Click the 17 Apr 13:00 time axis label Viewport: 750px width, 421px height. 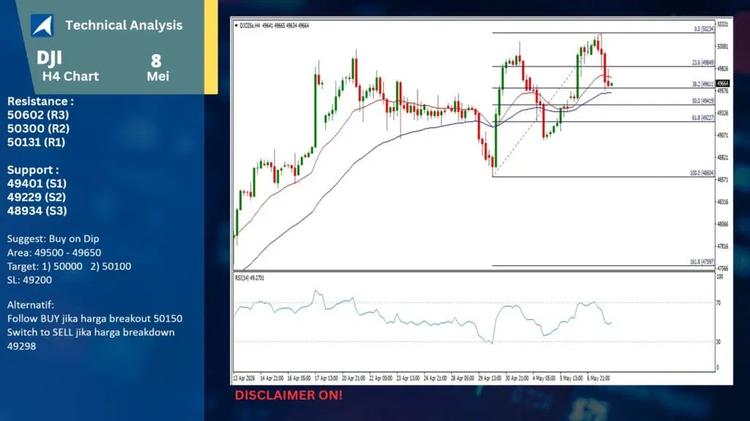point(326,378)
